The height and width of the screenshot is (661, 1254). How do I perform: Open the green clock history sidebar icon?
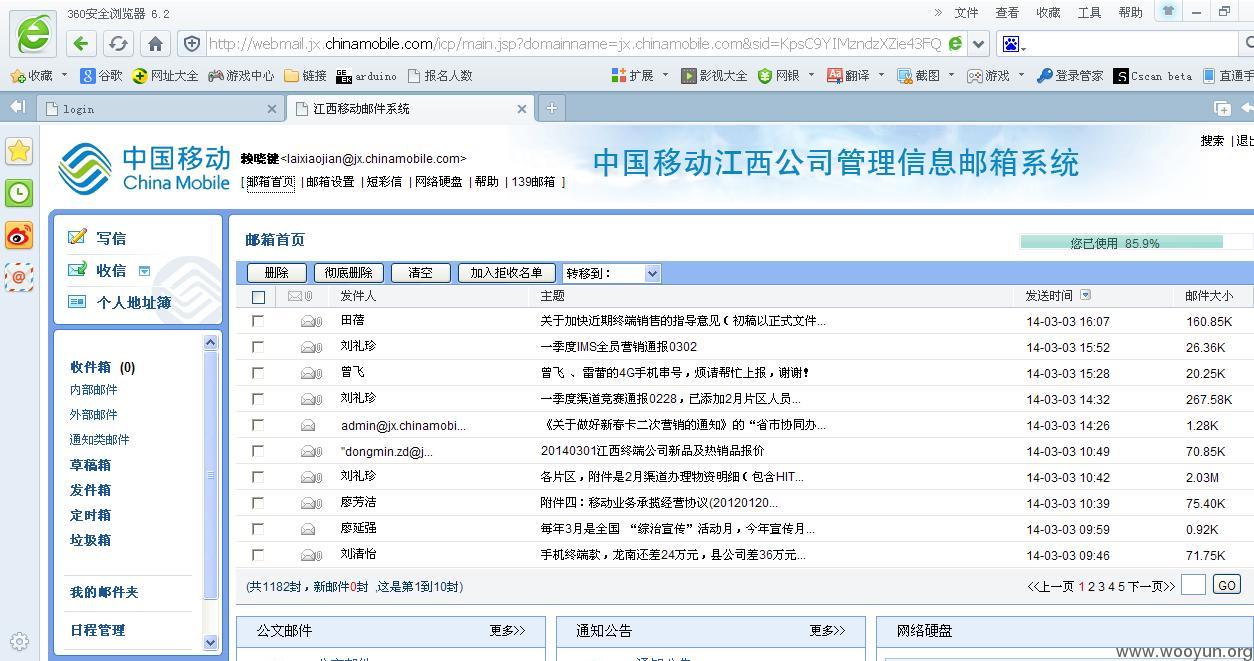coord(19,193)
